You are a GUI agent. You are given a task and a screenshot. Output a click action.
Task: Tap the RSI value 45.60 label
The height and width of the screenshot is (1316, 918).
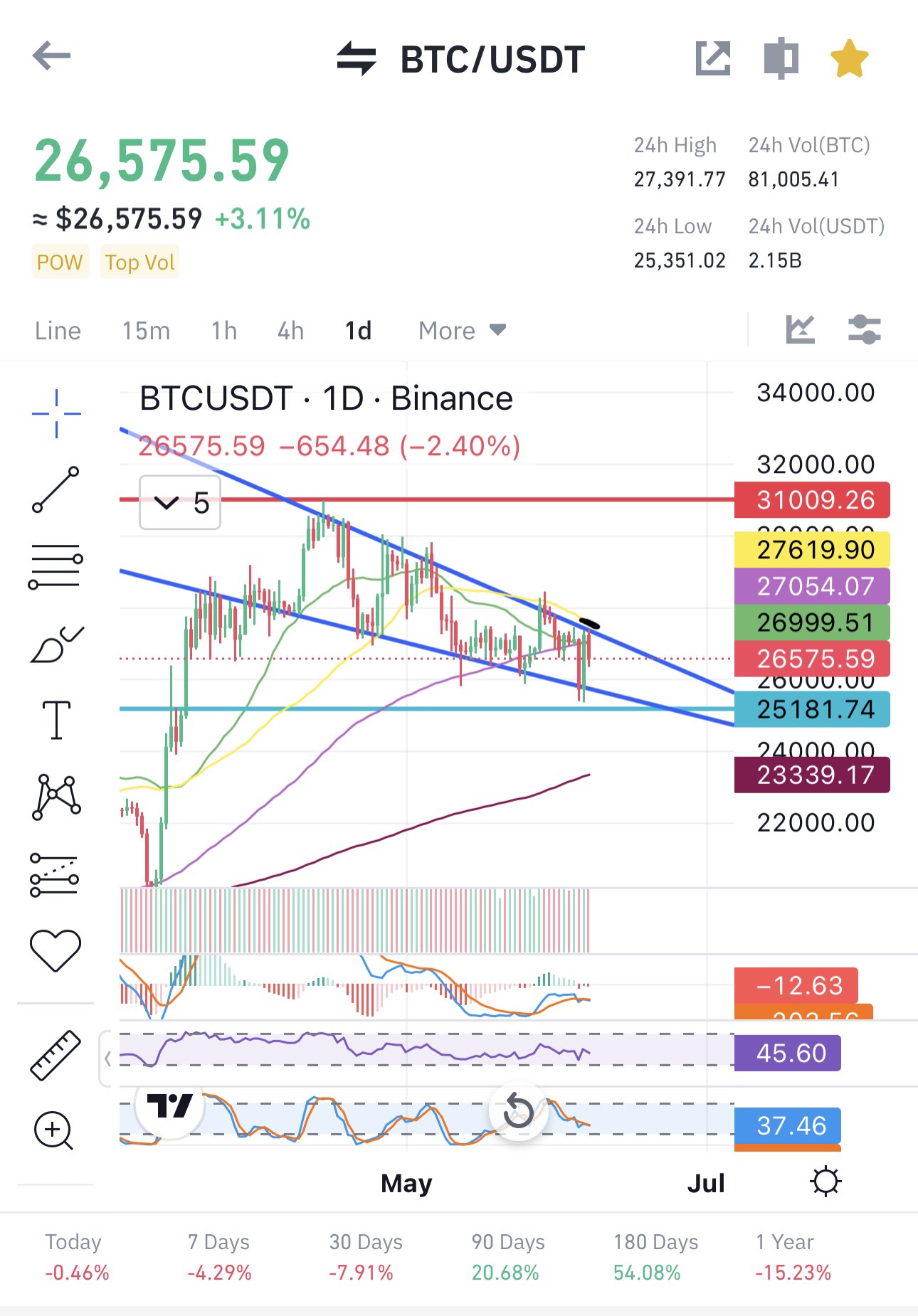pyautogui.click(x=788, y=1053)
